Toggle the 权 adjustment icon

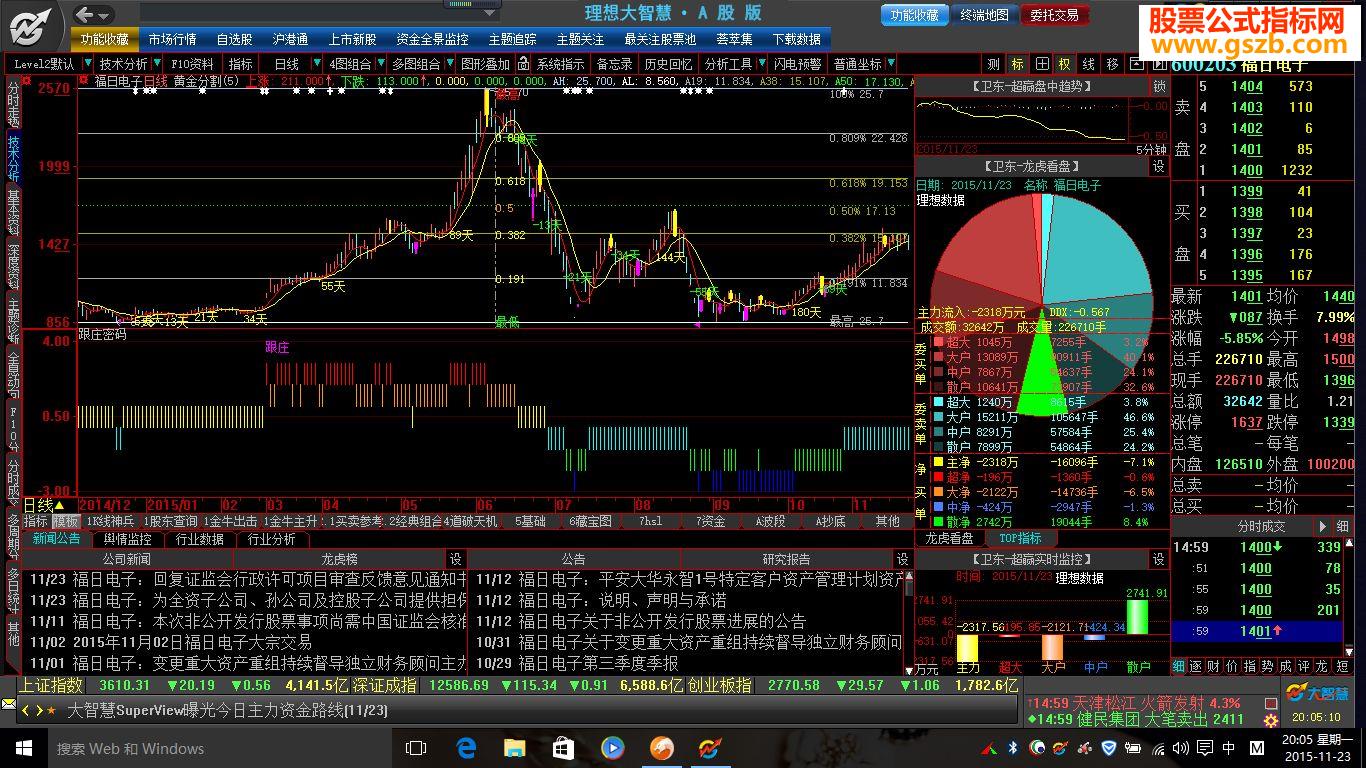click(x=1065, y=64)
